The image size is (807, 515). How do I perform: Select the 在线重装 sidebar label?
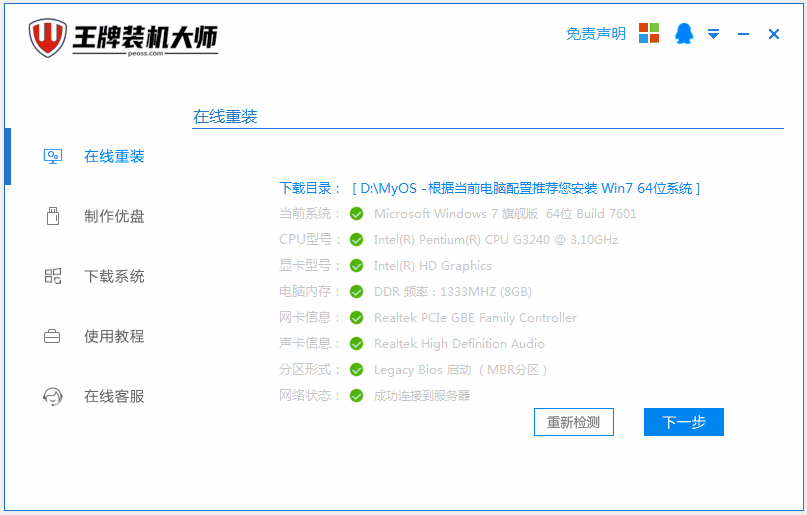click(114, 156)
